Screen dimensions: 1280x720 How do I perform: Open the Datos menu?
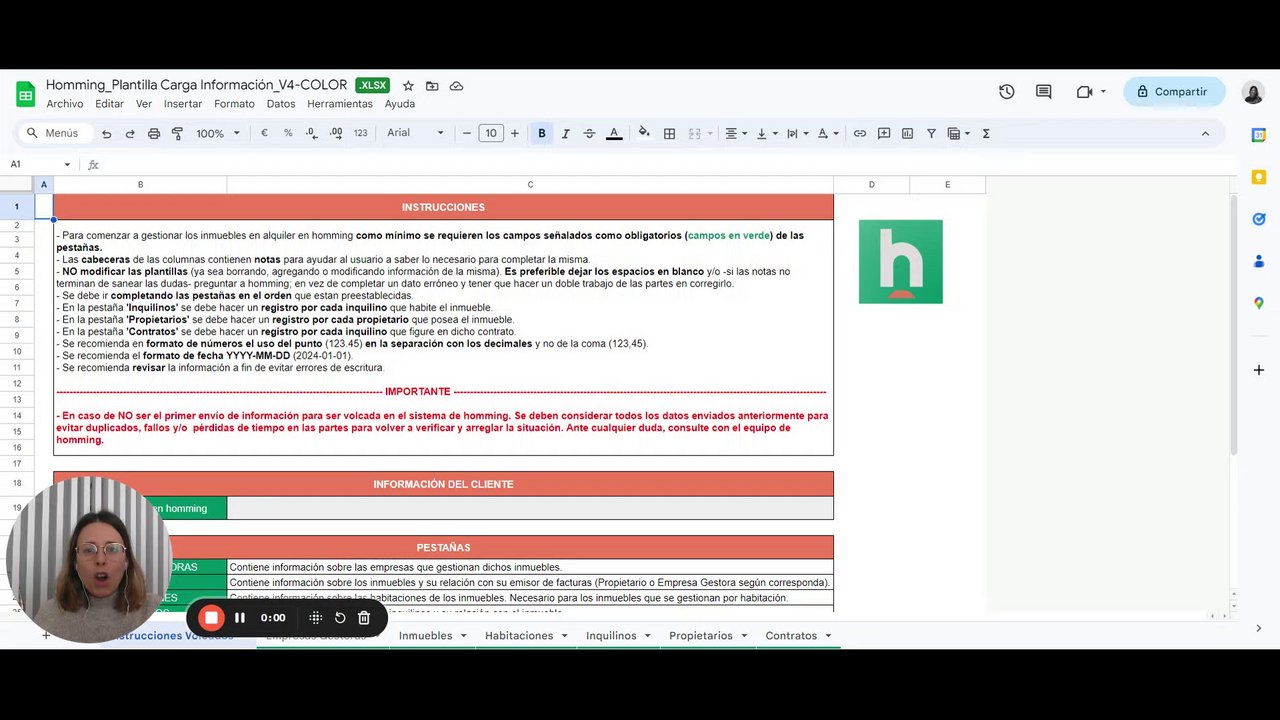coord(281,104)
